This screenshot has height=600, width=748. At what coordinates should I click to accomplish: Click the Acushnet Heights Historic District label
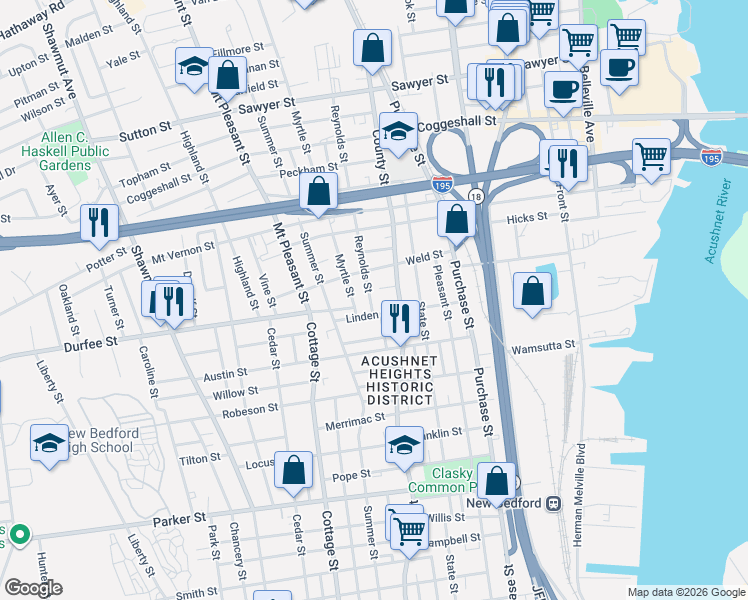point(400,381)
